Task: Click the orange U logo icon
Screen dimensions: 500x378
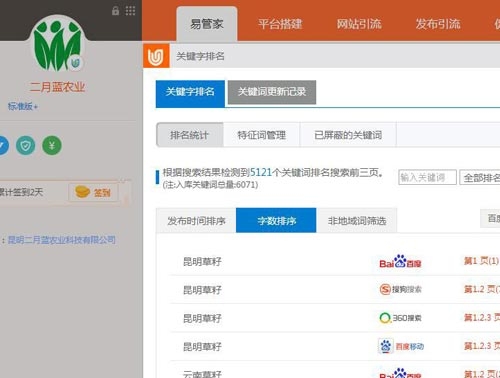Action: [x=156, y=56]
